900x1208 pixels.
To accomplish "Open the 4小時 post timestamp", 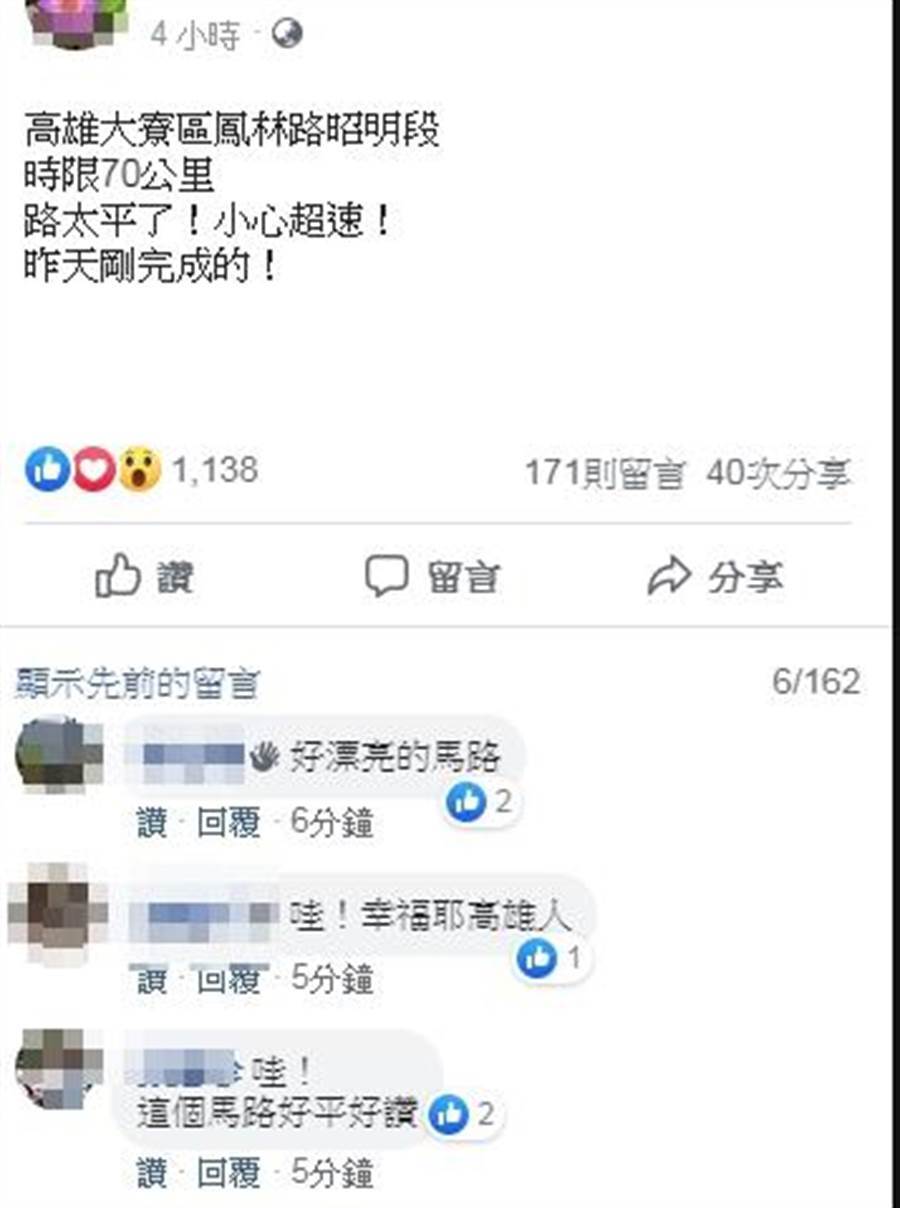I will point(196,36).
